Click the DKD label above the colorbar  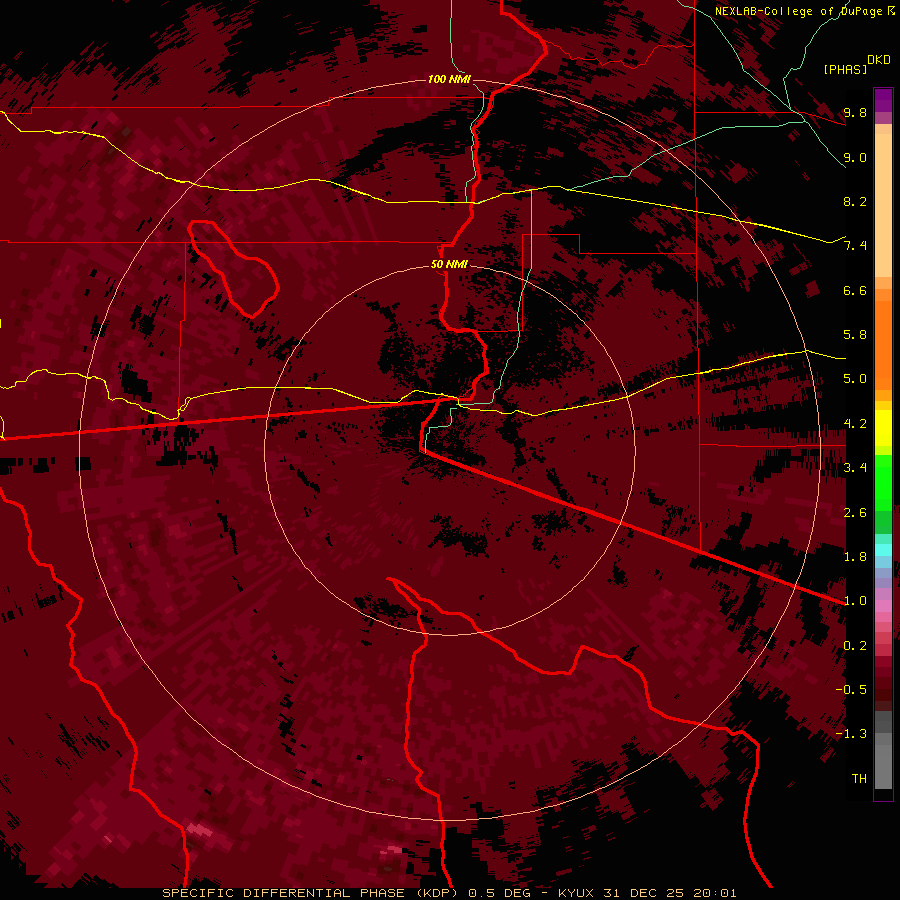(x=879, y=60)
